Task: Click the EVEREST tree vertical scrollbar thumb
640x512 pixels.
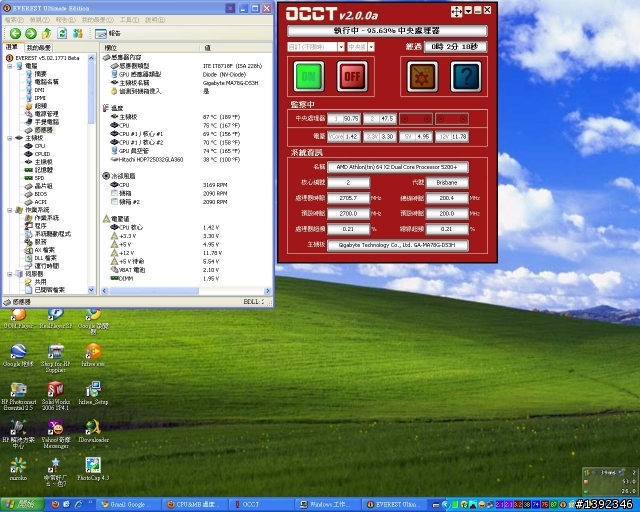Action: (91, 93)
